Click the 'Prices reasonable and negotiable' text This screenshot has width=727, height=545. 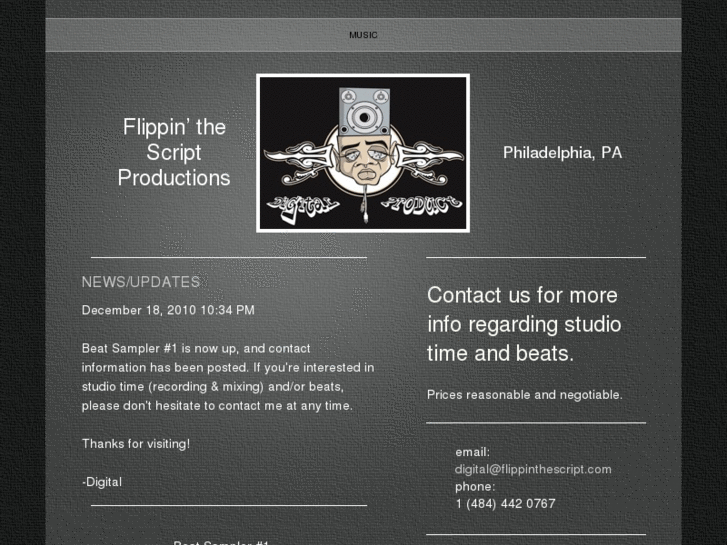(524, 395)
